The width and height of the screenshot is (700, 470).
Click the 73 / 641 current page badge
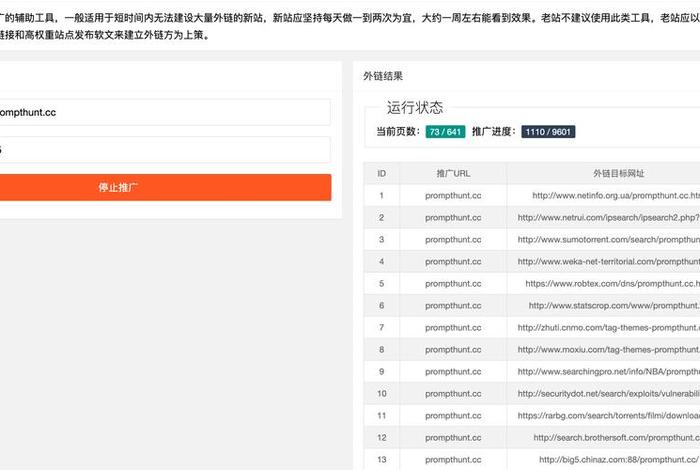pyautogui.click(x=445, y=132)
